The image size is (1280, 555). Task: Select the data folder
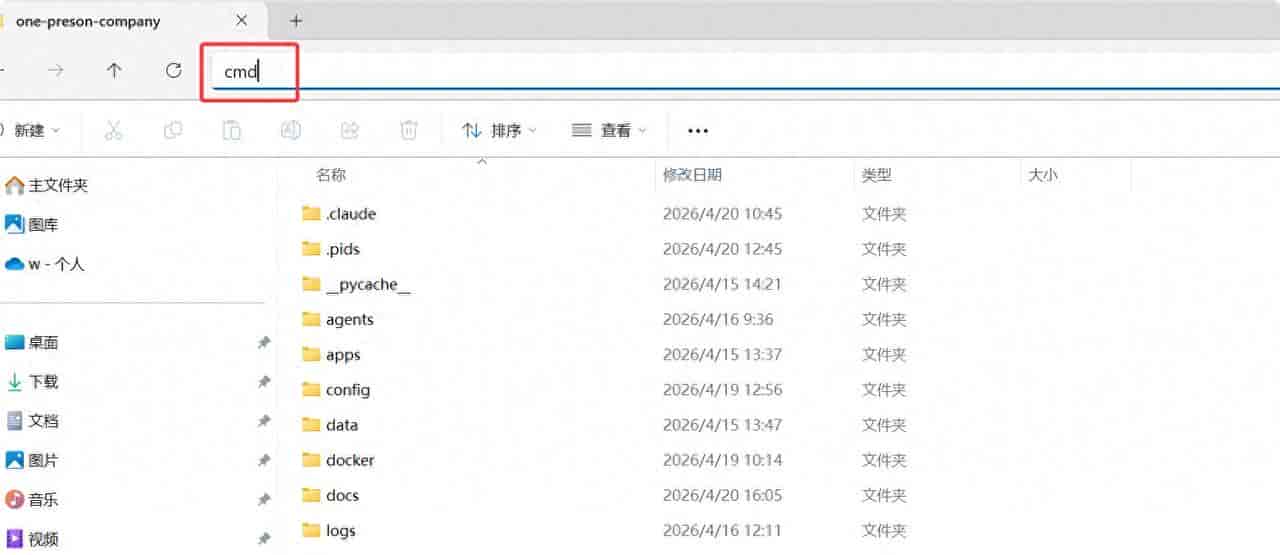(x=342, y=425)
